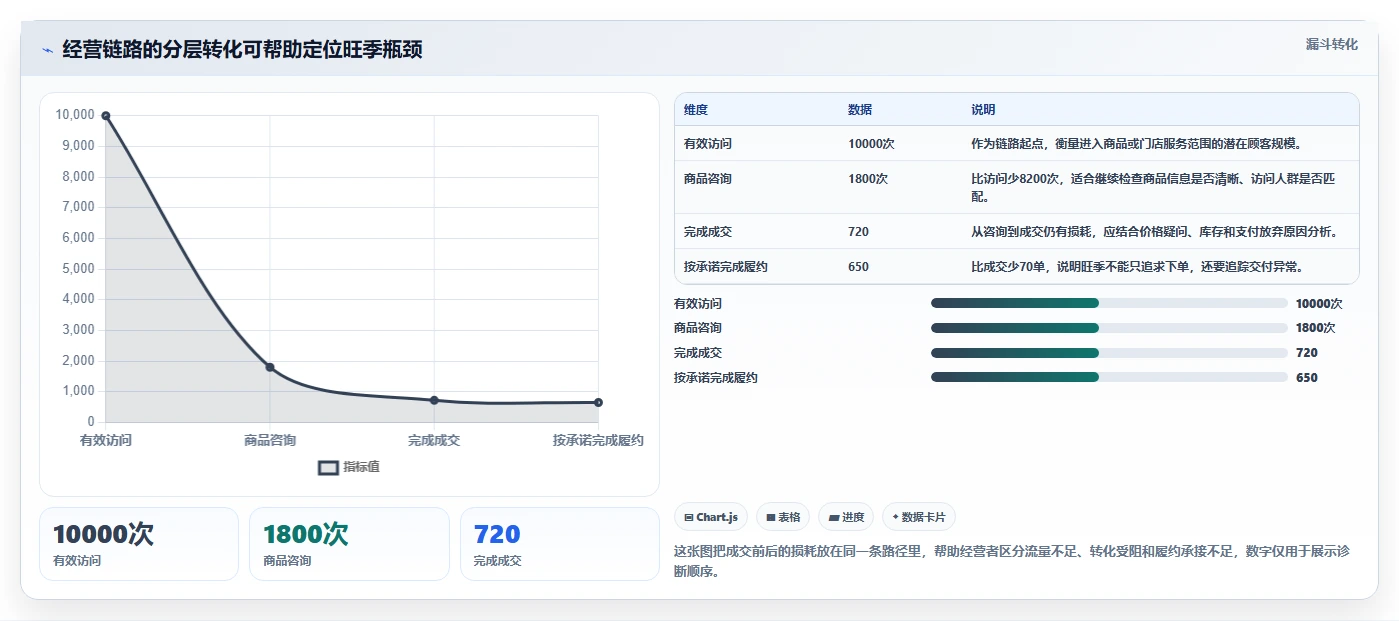Screen dimensions: 1399x621
Task: Click the 5,000 y-axis label
Action: (78, 268)
